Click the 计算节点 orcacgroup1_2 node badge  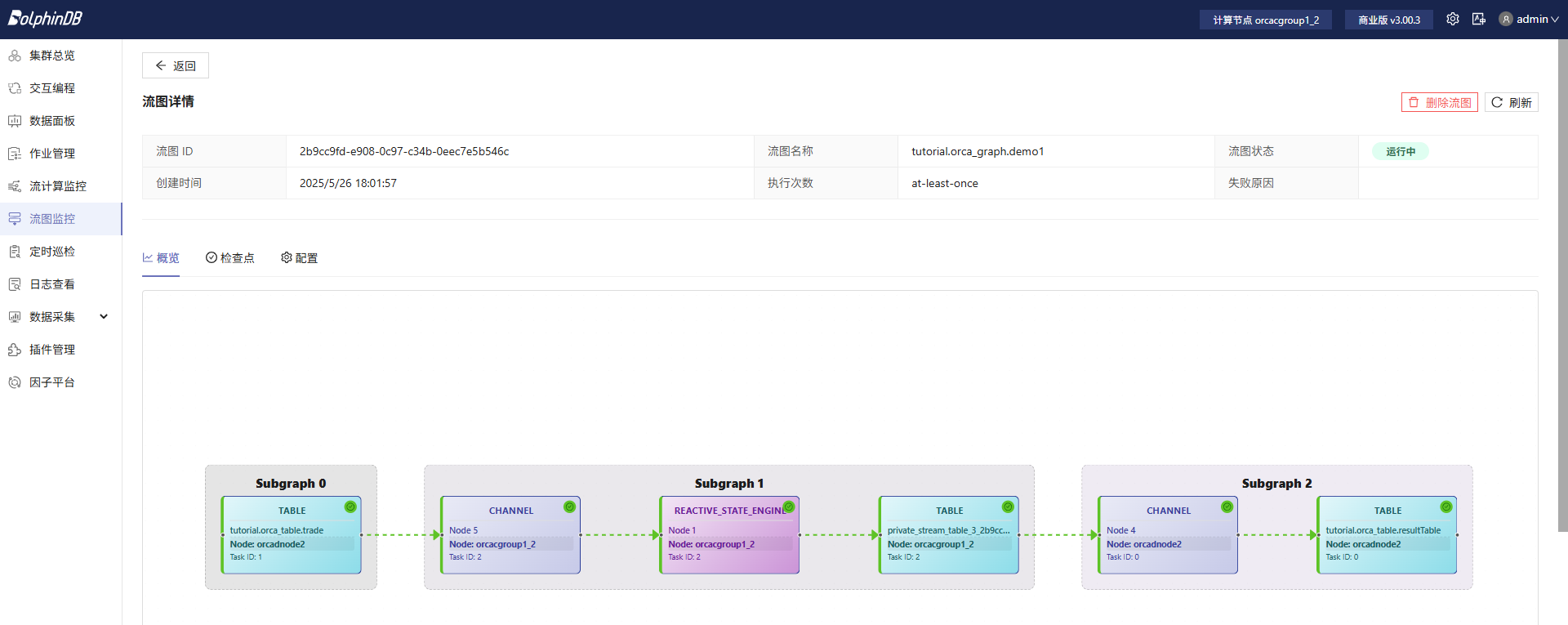coord(1265,20)
